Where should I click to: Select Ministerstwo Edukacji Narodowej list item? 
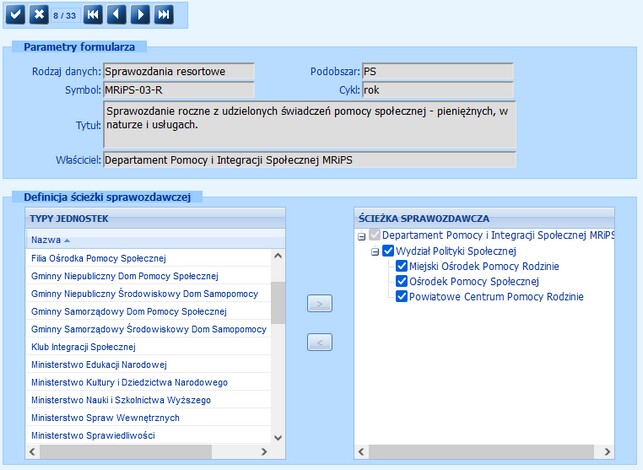(x=99, y=364)
